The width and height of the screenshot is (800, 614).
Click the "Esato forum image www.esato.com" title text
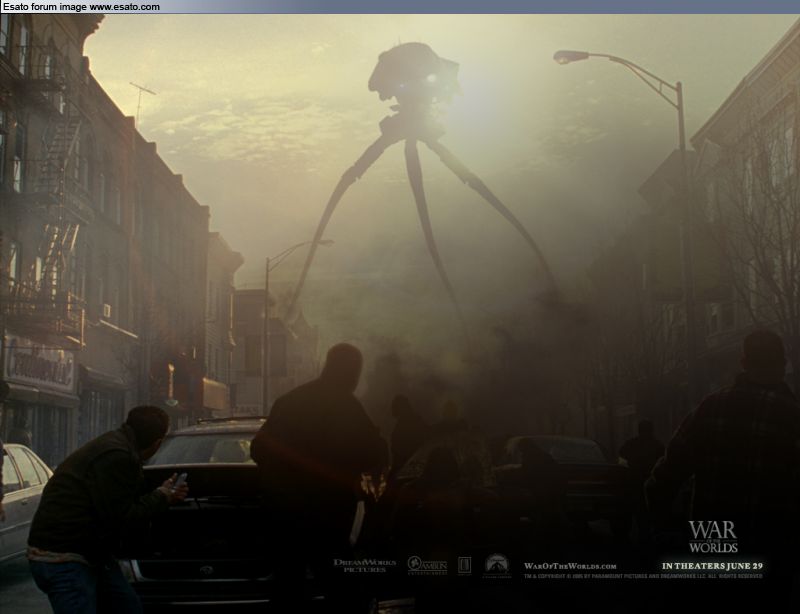(x=81, y=7)
